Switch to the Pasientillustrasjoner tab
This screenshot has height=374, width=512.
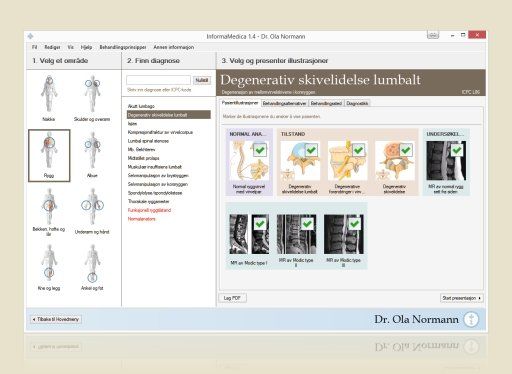tap(240, 103)
